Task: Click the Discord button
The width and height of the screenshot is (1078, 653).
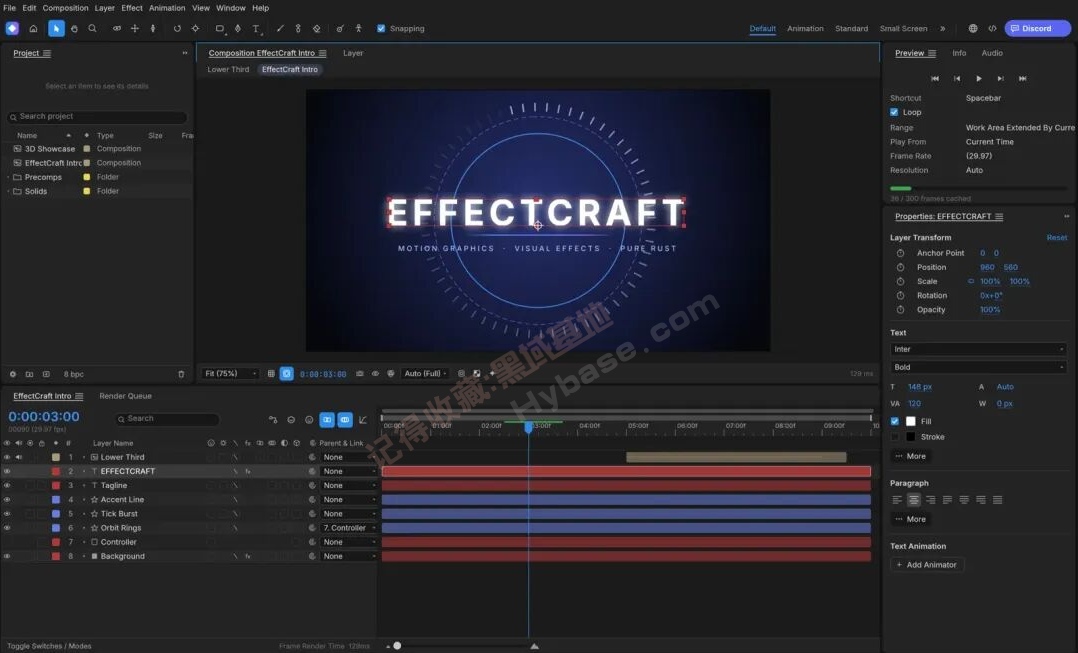Action: tap(1037, 28)
